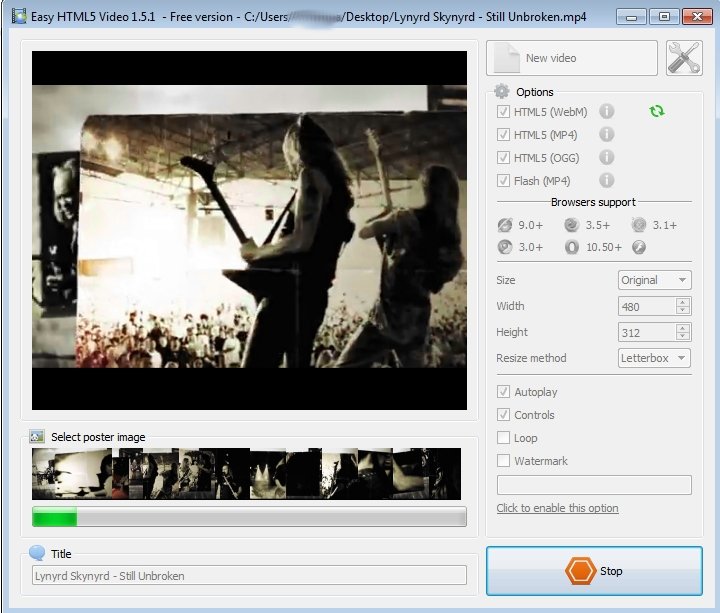
Task: Disable the Autoplay checkbox
Action: 503,392
